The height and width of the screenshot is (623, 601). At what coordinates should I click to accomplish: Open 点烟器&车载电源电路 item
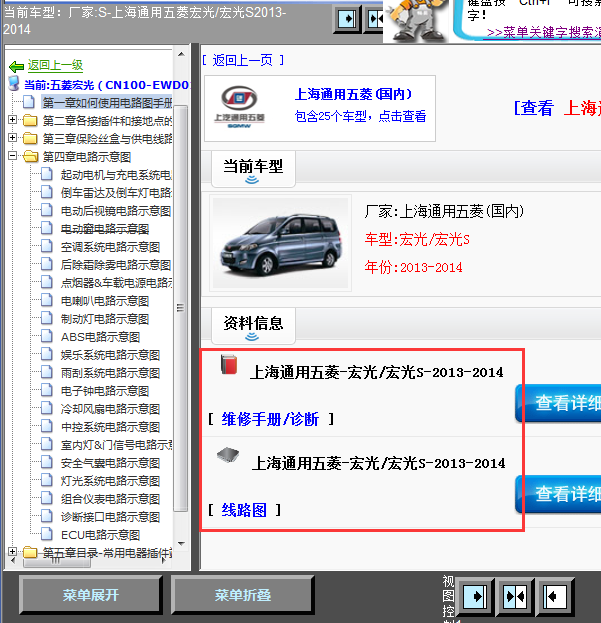click(x=116, y=283)
